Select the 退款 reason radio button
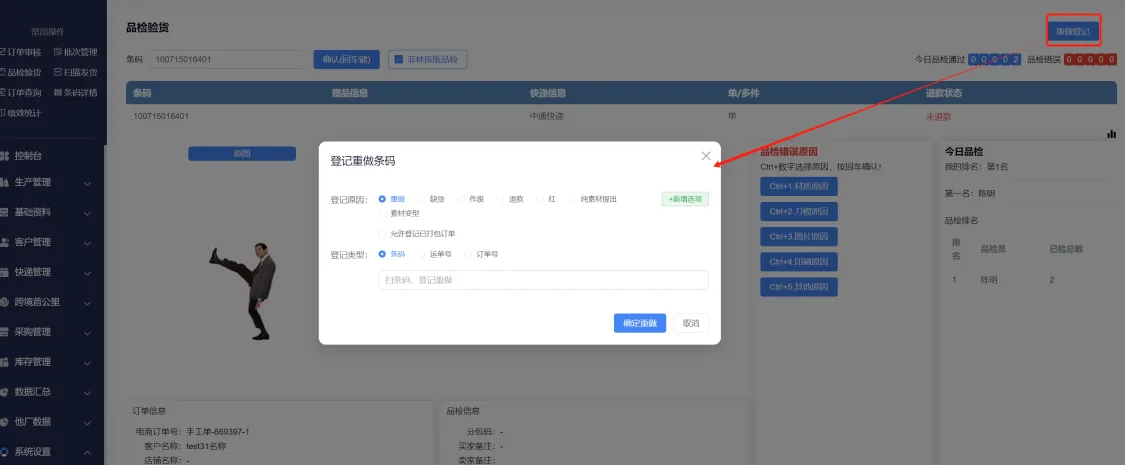 pyautogui.click(x=501, y=199)
